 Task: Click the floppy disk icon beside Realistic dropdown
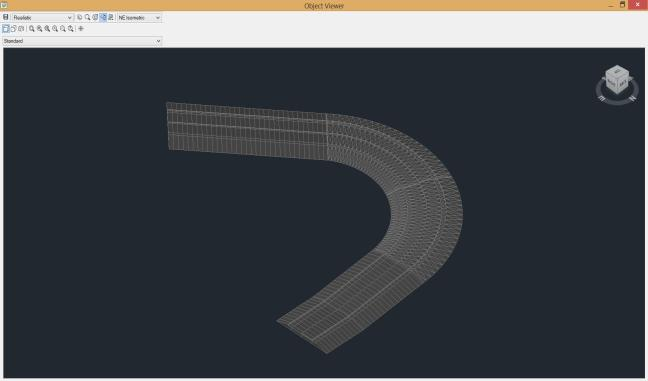[5, 17]
